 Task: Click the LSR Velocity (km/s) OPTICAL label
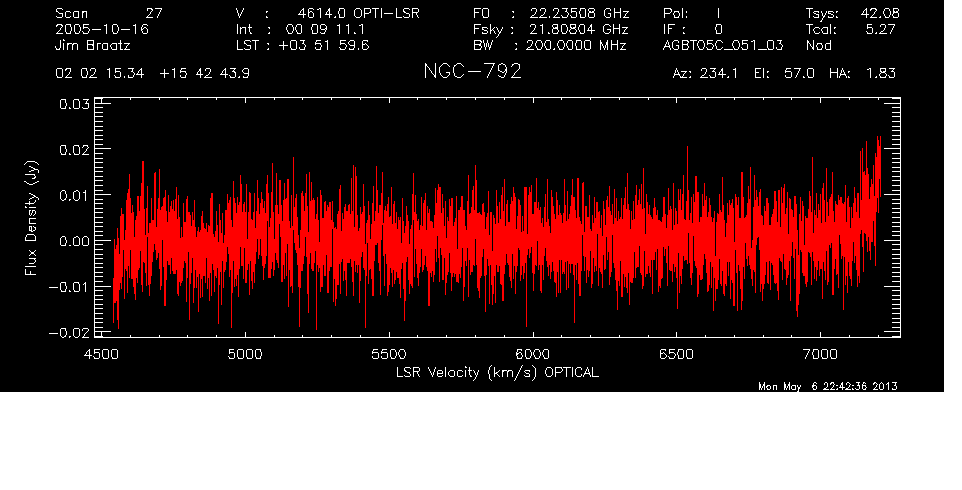click(497, 373)
